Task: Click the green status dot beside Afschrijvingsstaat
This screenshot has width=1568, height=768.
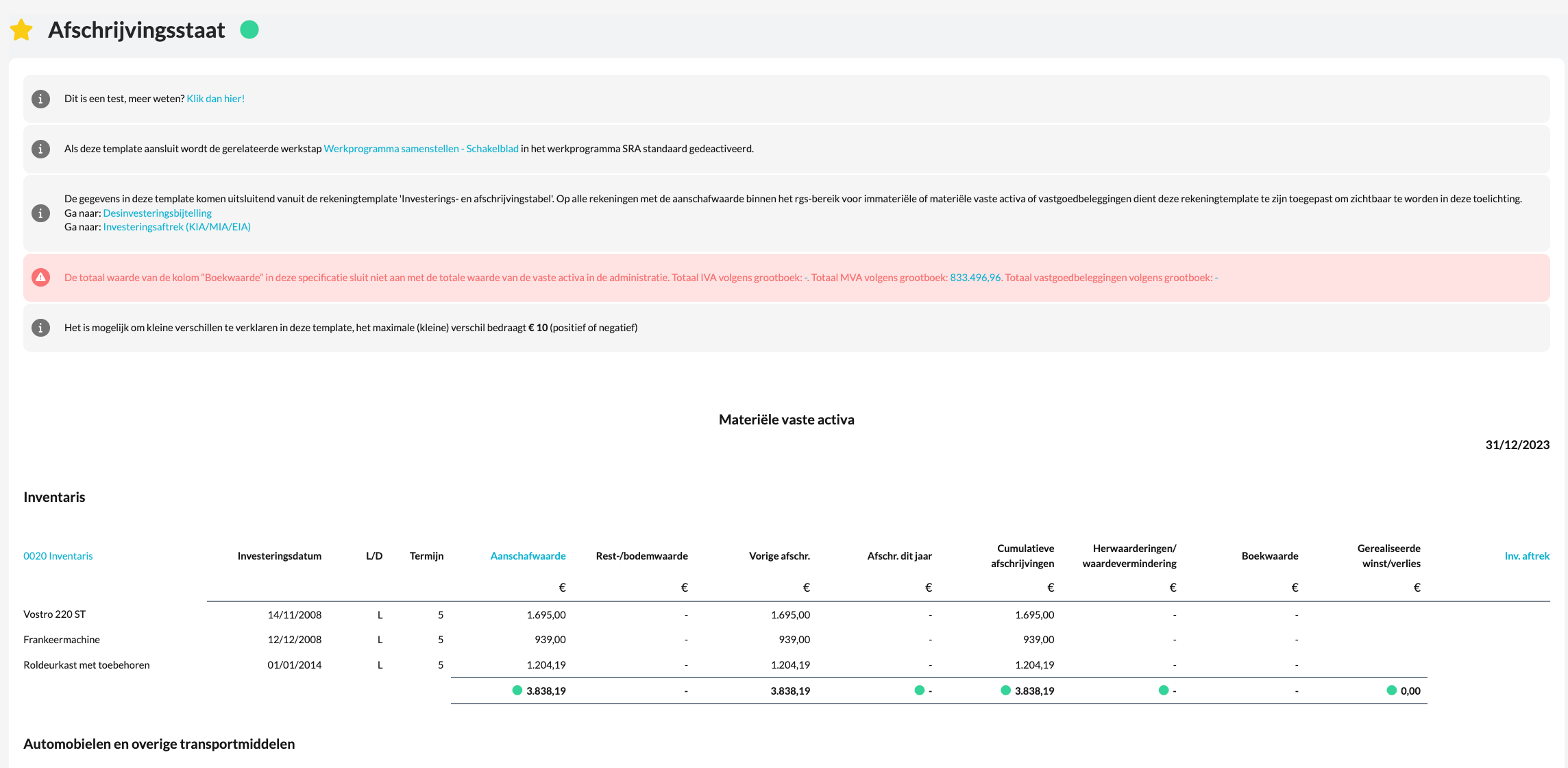Action: coord(249,29)
